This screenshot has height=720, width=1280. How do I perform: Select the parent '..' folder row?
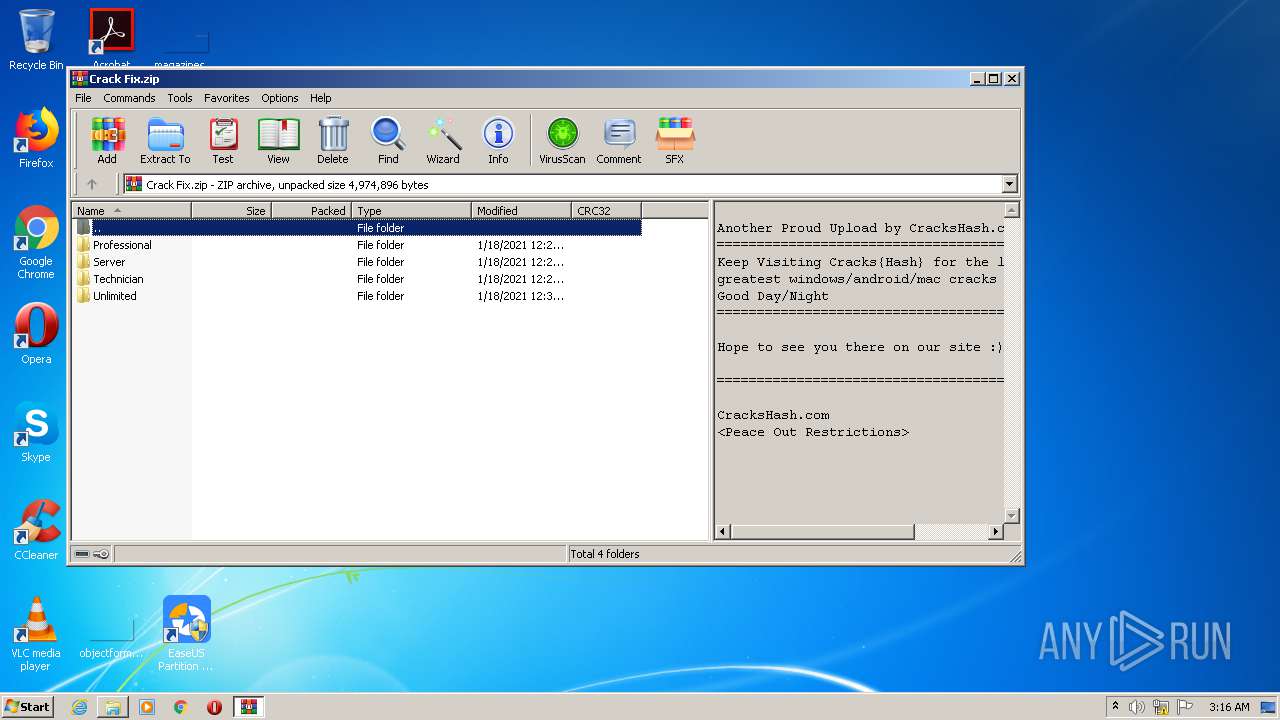357,228
